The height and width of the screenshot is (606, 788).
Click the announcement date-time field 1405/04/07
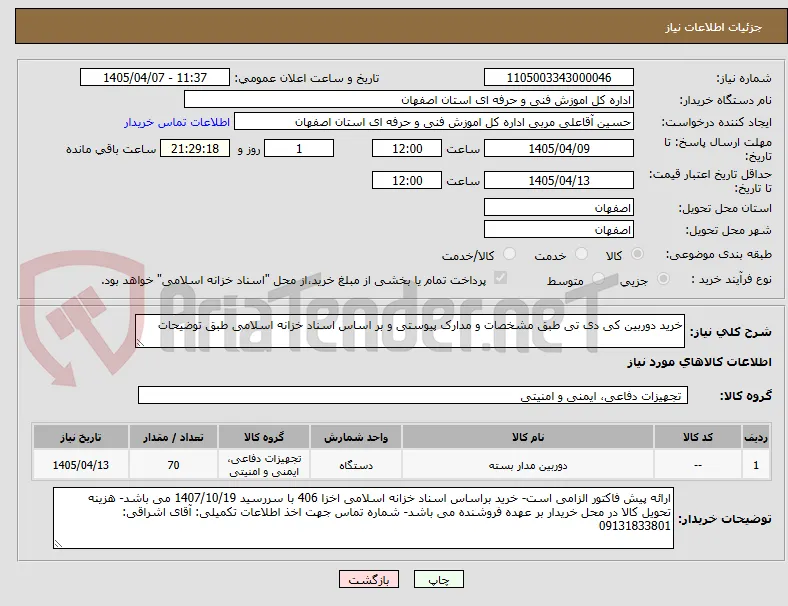pyautogui.click(x=155, y=77)
